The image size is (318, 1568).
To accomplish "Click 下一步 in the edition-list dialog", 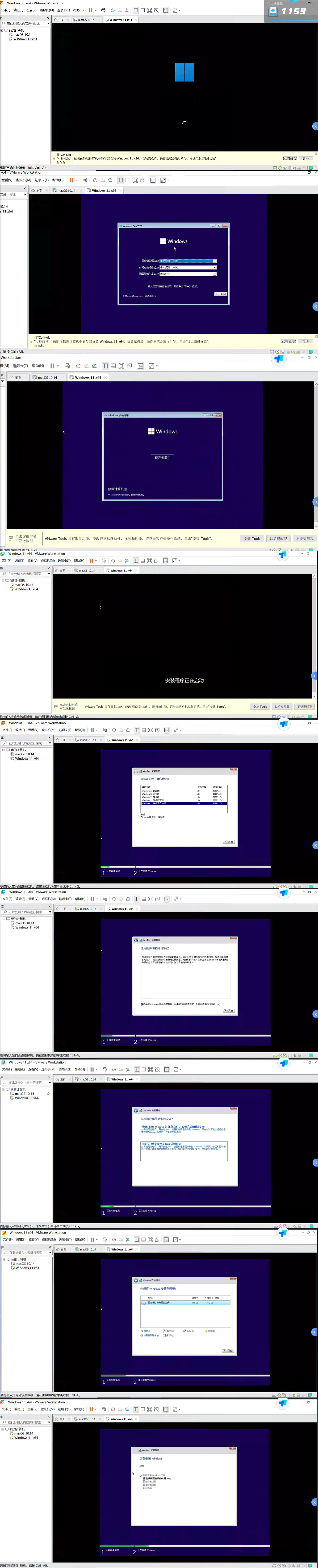I will coord(228,842).
